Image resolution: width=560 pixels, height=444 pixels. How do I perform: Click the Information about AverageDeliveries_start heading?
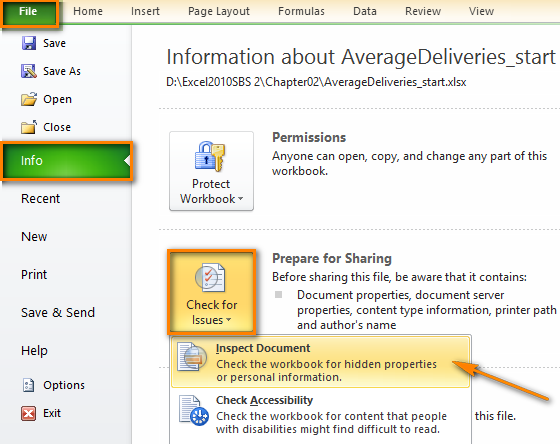pyautogui.click(x=361, y=57)
